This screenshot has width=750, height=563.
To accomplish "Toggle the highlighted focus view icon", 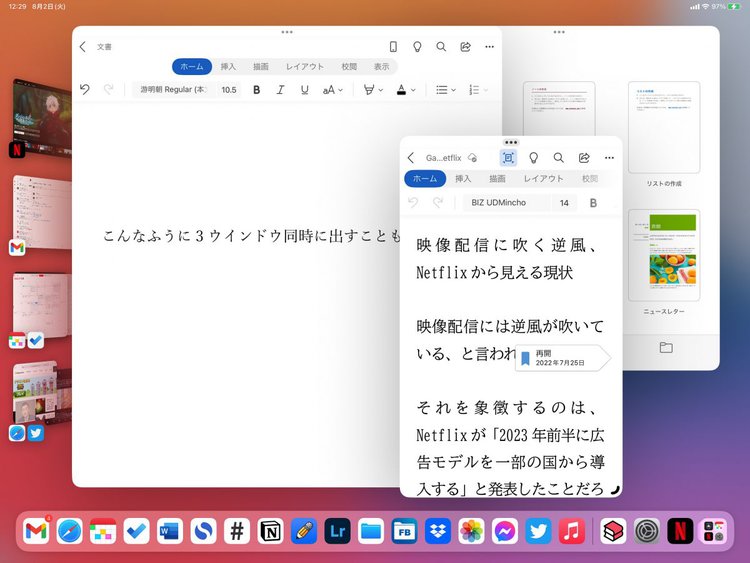I will (x=508, y=158).
